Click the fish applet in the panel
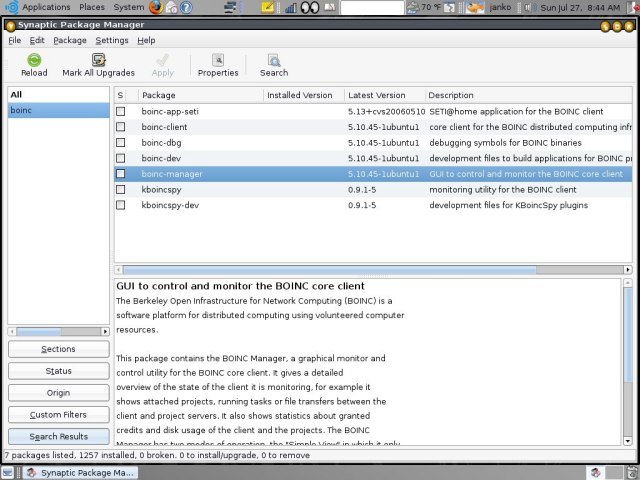 [x=475, y=7]
